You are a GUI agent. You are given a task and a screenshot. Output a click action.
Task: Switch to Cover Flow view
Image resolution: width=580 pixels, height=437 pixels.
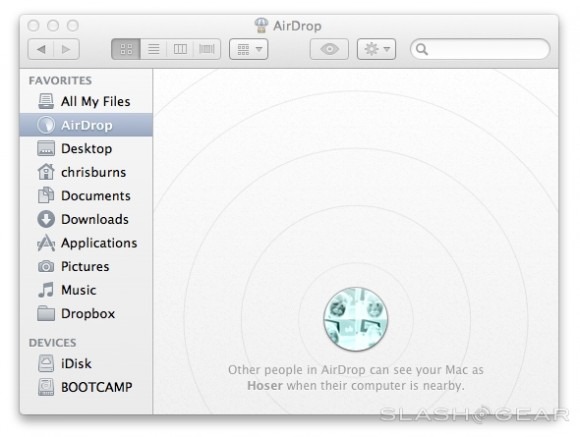(x=207, y=49)
